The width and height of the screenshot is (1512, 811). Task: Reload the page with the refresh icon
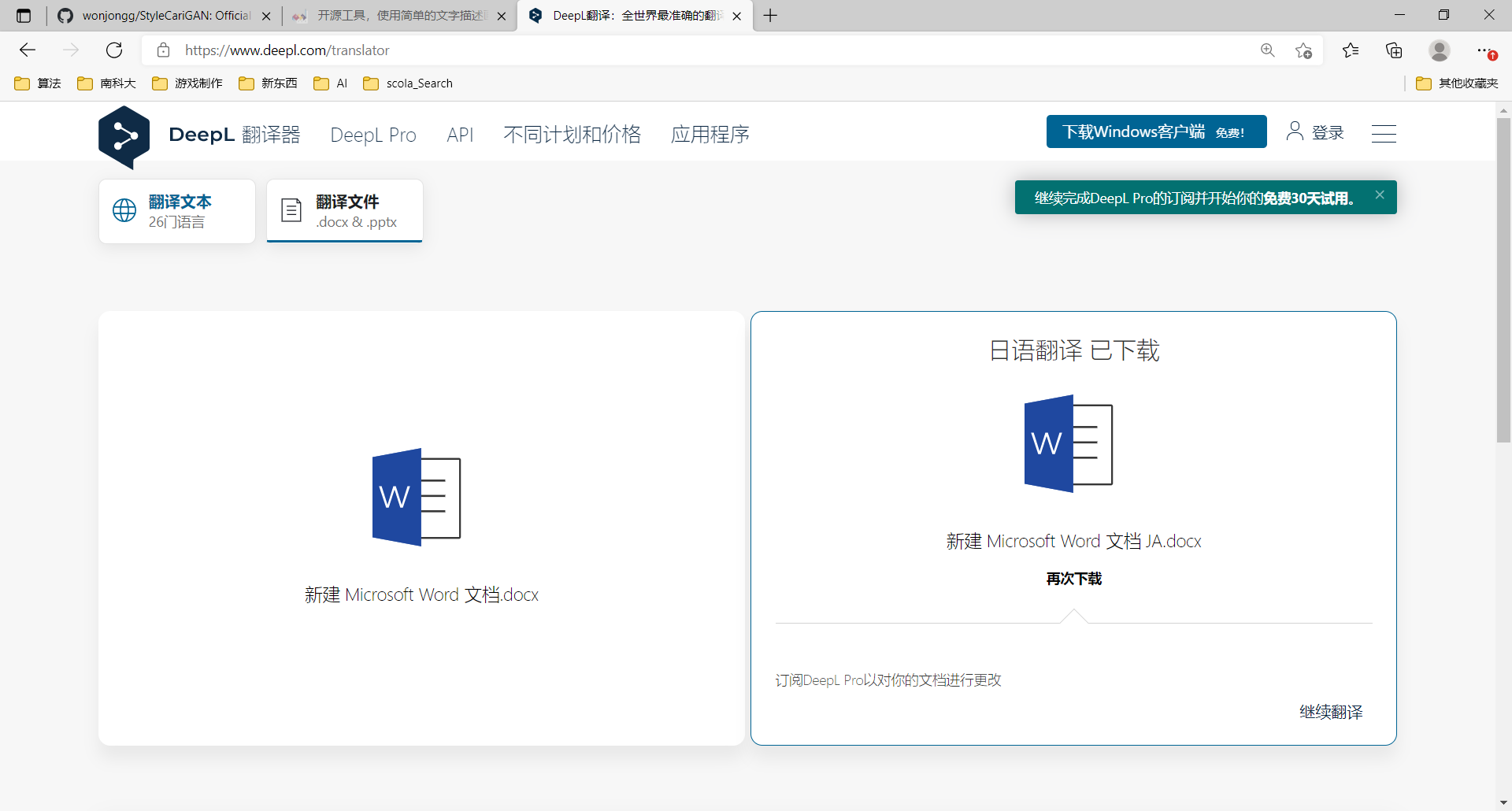pyautogui.click(x=114, y=50)
